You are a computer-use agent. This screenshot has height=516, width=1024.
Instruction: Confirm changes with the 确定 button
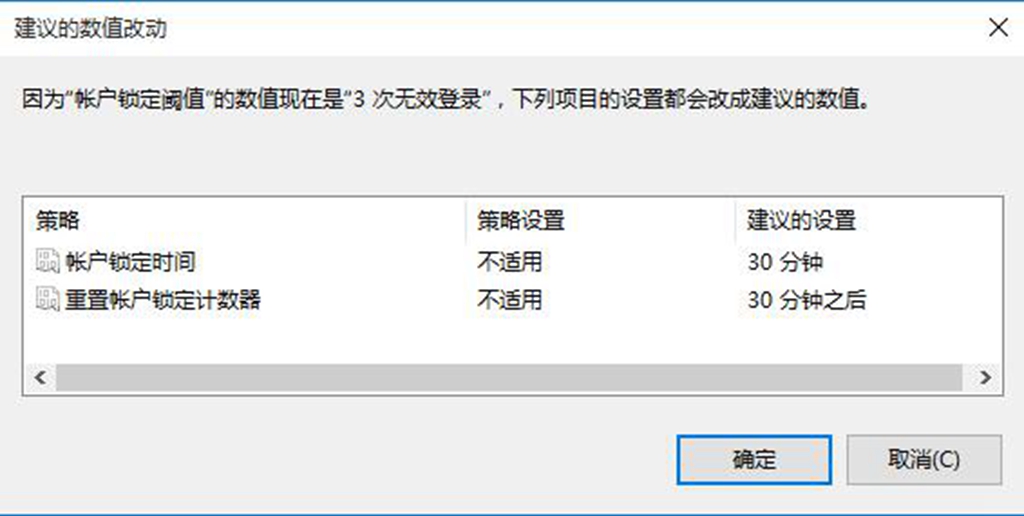[x=754, y=460]
